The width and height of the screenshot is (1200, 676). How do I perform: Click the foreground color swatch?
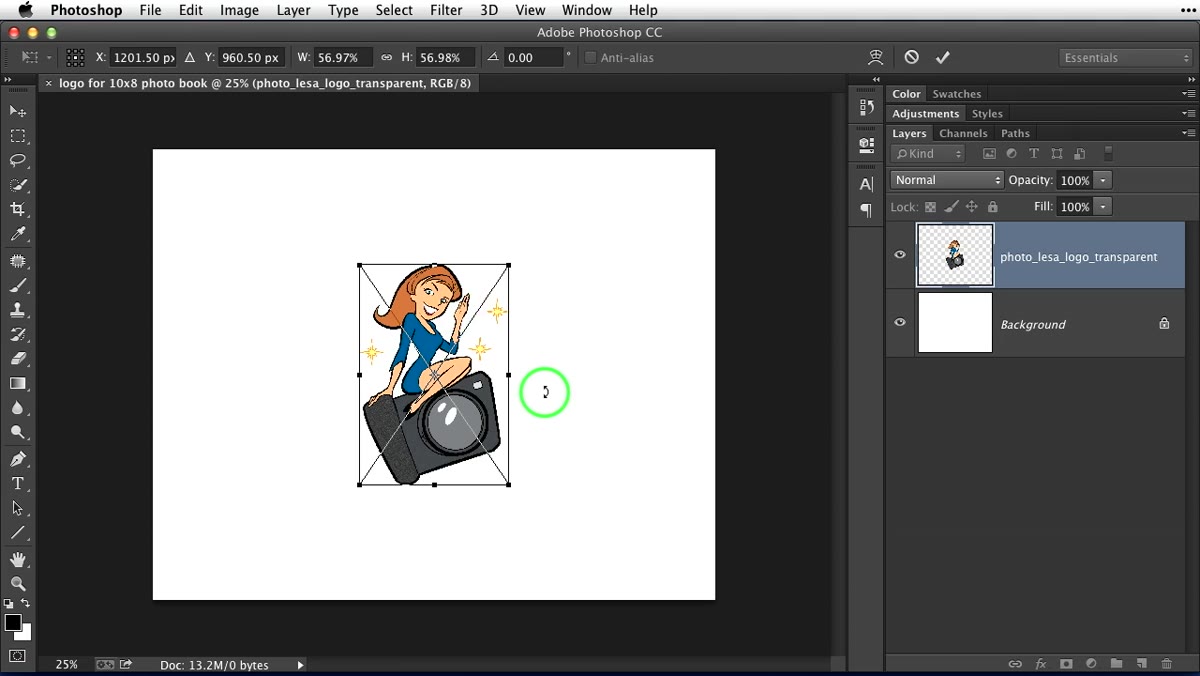coord(13,623)
